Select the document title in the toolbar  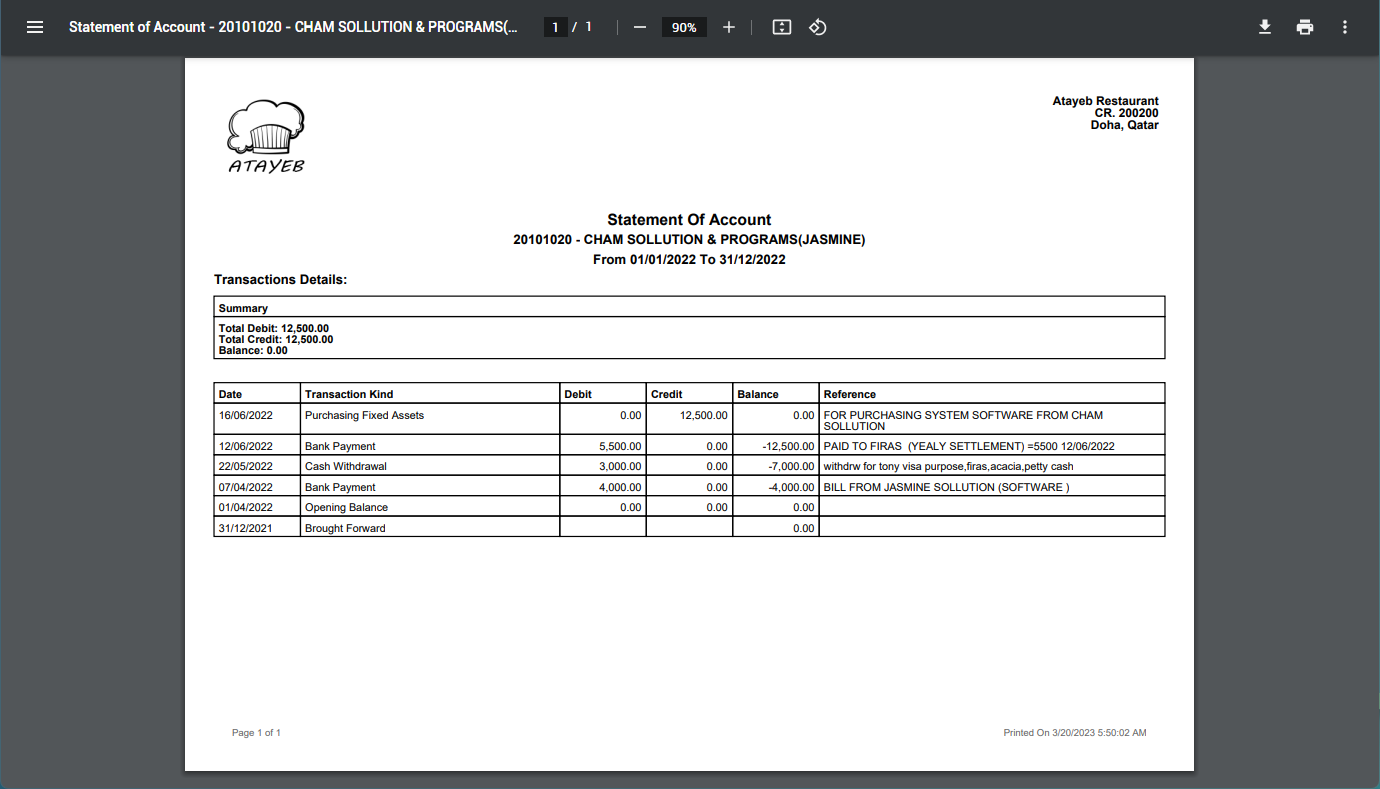(x=293, y=27)
